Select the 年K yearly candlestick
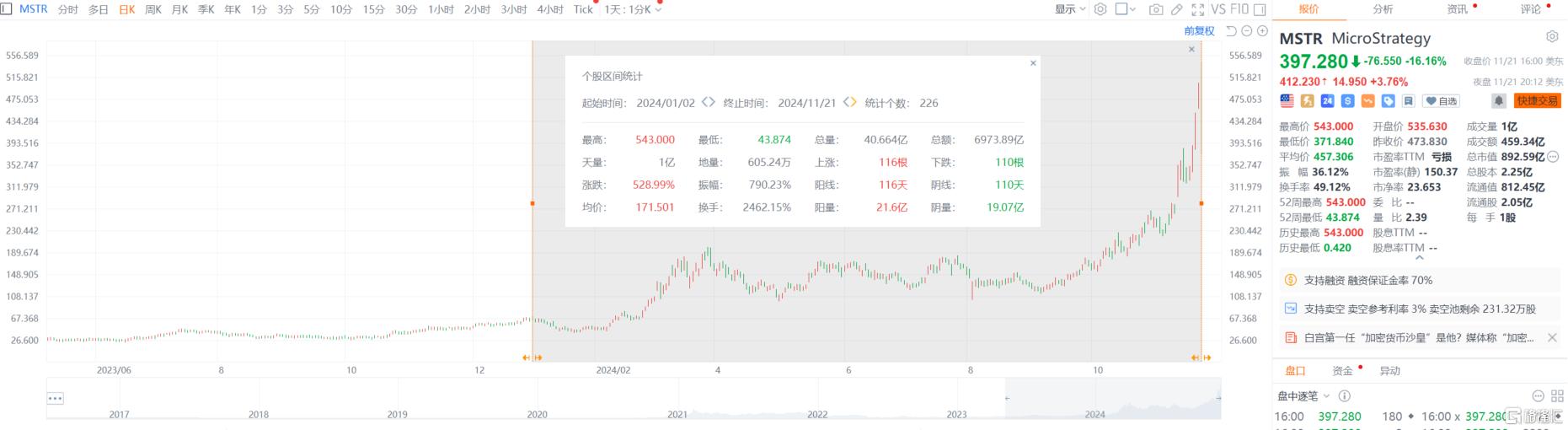This screenshot has width=1568, height=430. (x=233, y=9)
